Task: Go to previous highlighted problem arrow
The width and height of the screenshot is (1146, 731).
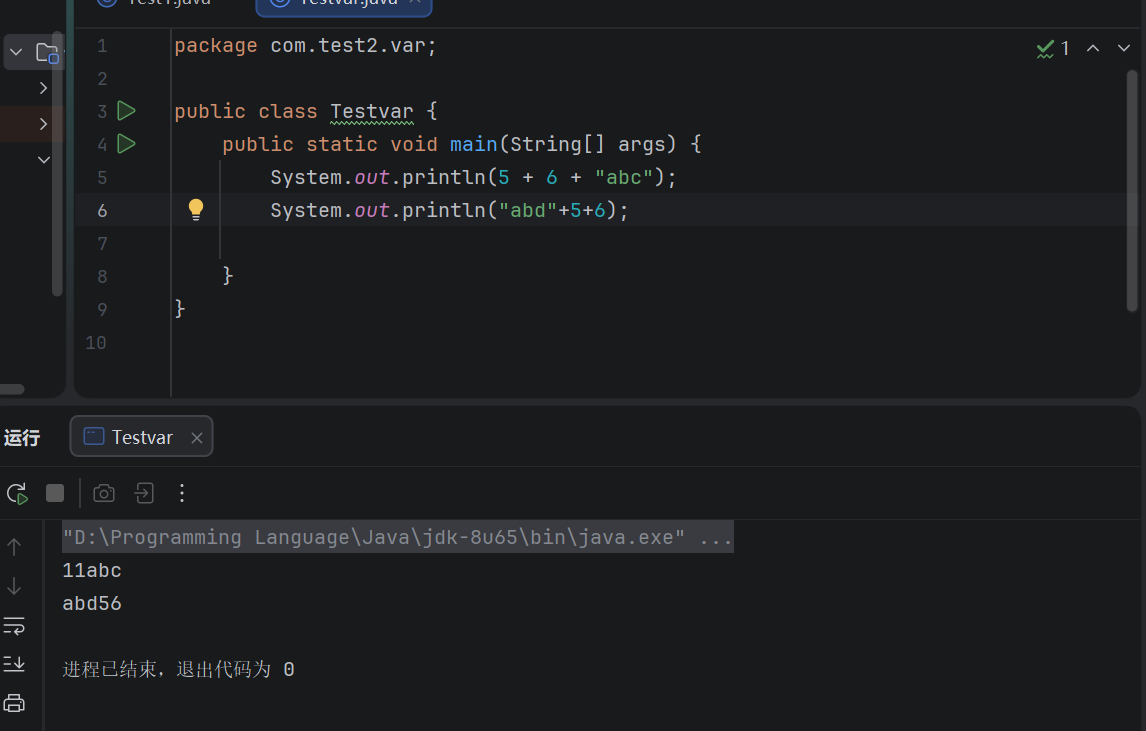Action: [x=1093, y=48]
